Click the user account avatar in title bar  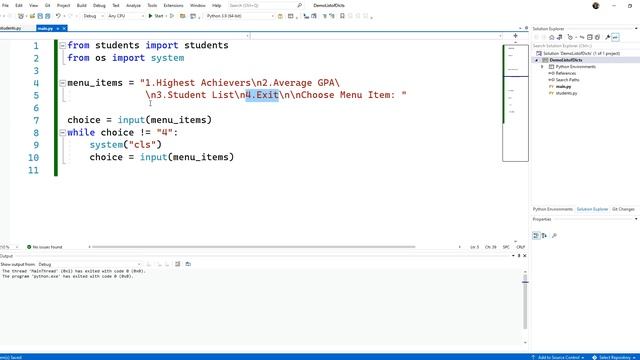(x=596, y=6)
